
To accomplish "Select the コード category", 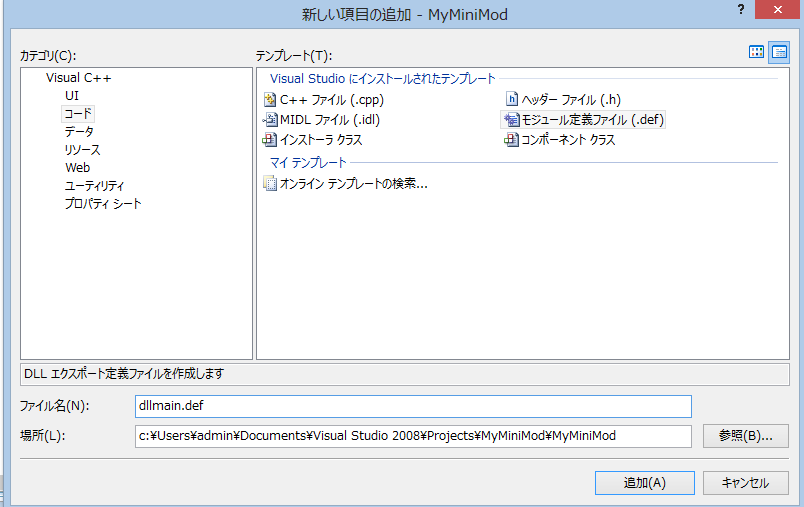I will click(x=78, y=114).
